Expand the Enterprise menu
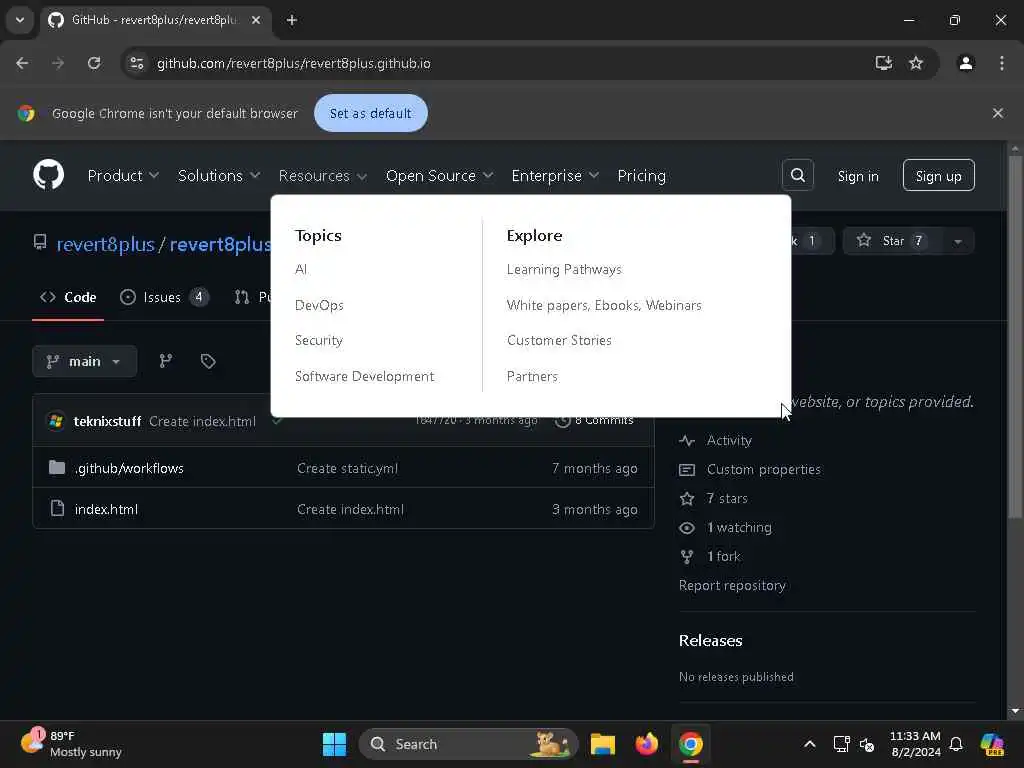 [554, 176]
